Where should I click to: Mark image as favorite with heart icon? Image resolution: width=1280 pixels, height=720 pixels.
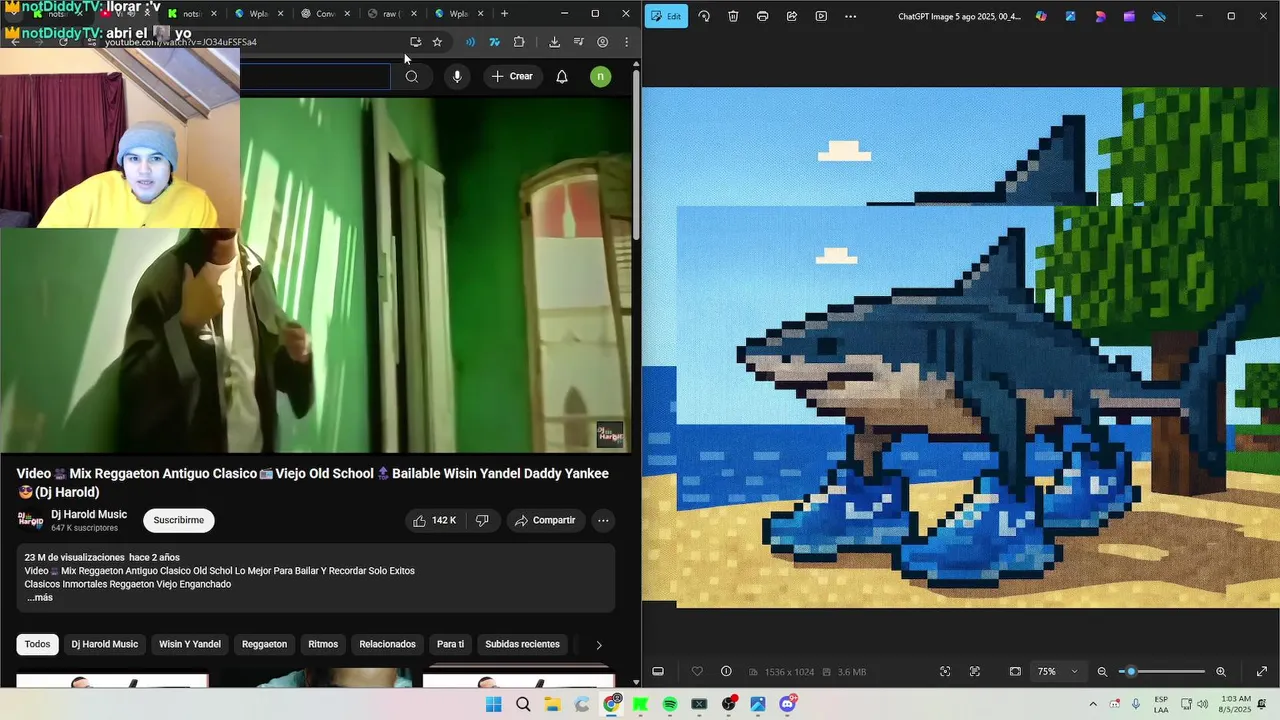pyautogui.click(x=697, y=671)
